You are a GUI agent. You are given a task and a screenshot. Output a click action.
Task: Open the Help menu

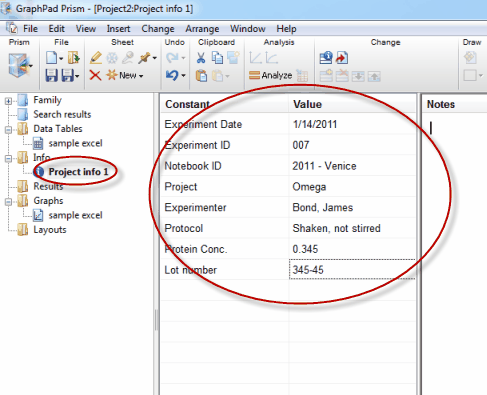[286, 29]
